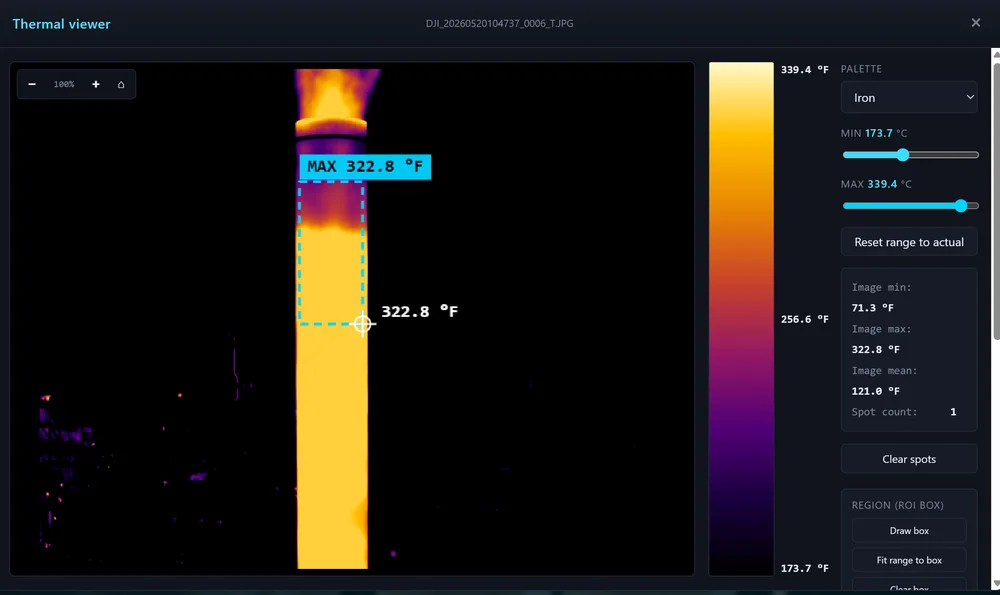Click the scrollbar down arrow
This screenshot has height=595, width=1000.
[996, 584]
